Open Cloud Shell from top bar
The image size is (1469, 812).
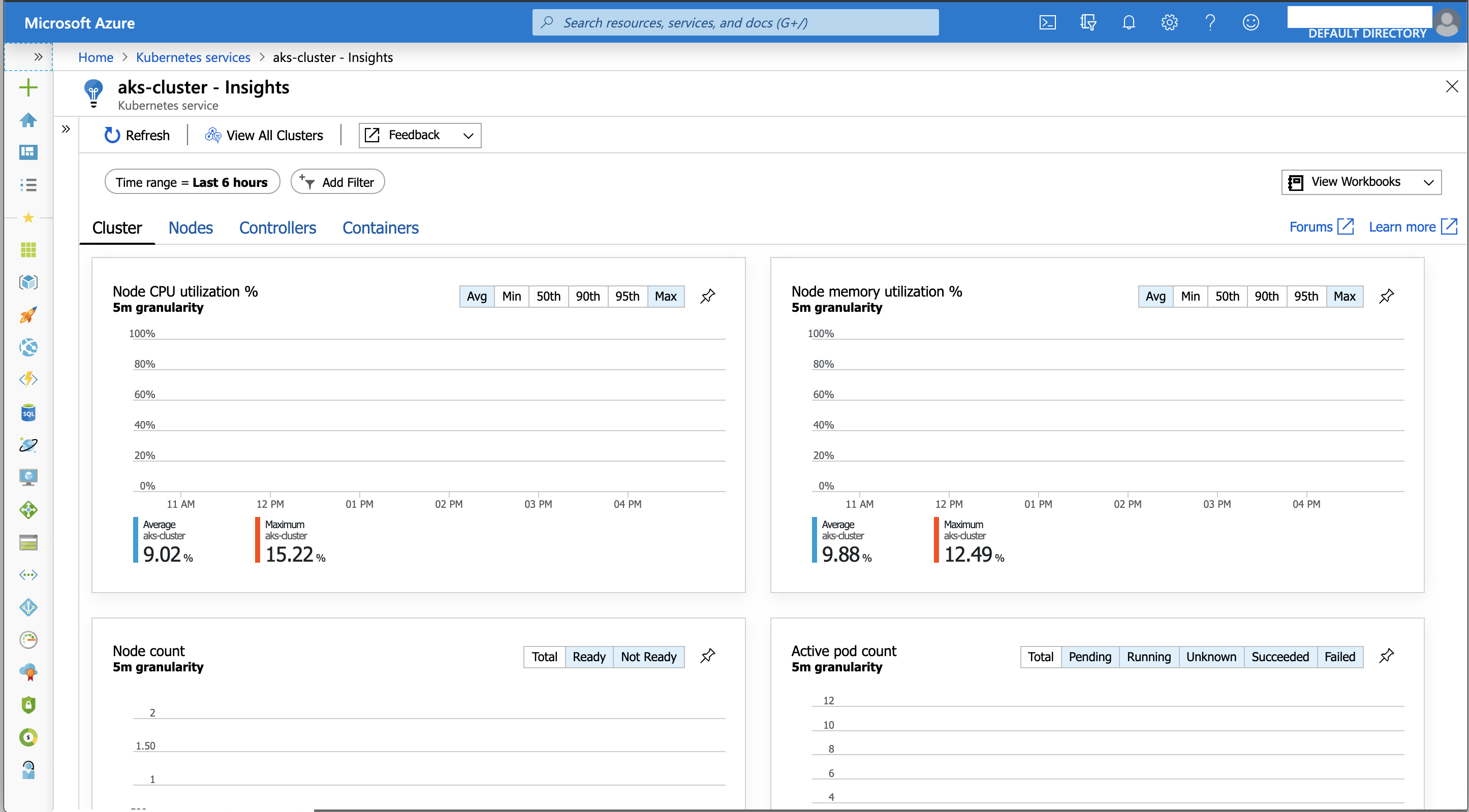pyautogui.click(x=1048, y=23)
